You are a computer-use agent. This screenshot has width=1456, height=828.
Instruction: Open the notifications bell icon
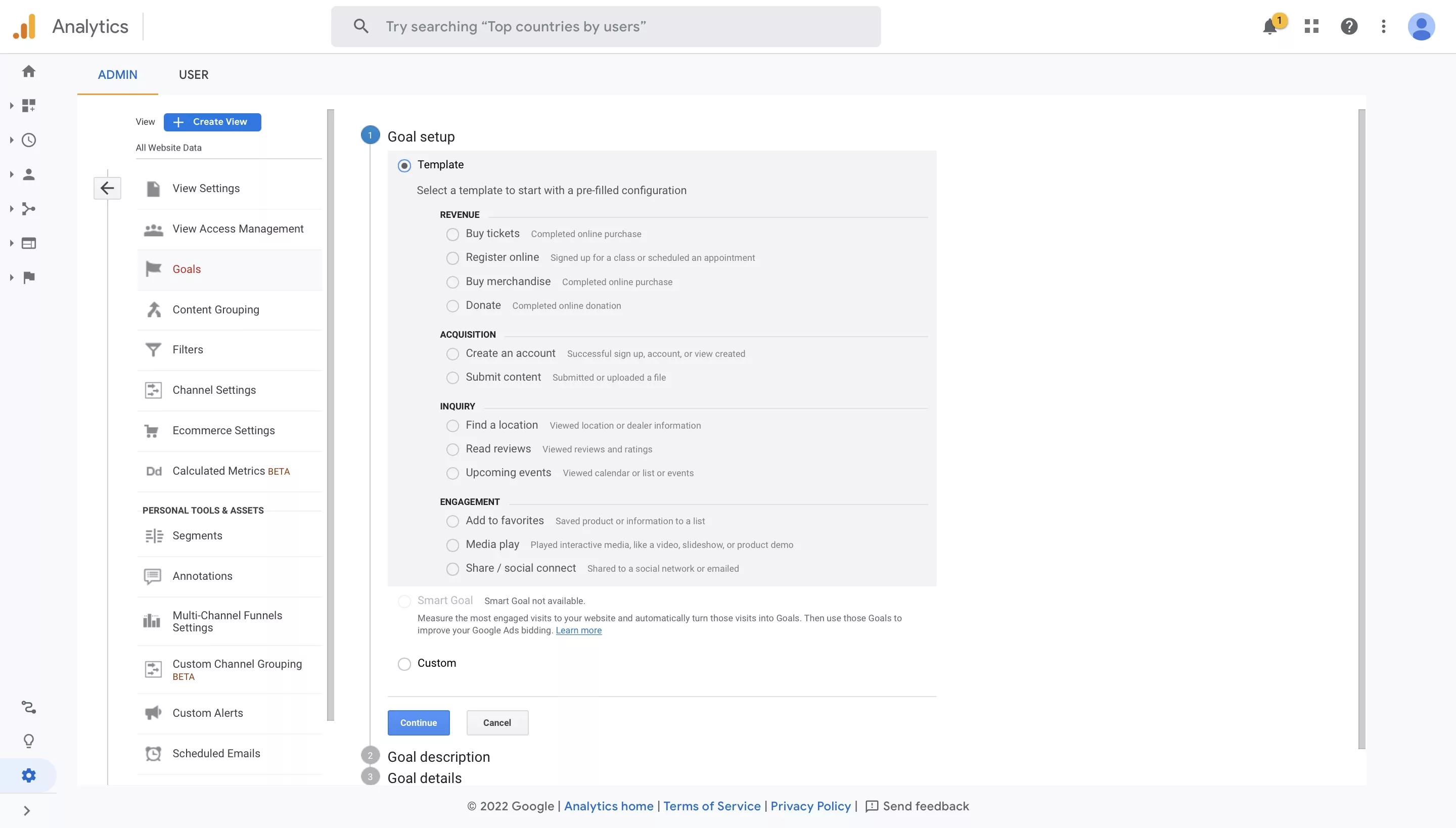click(1269, 27)
